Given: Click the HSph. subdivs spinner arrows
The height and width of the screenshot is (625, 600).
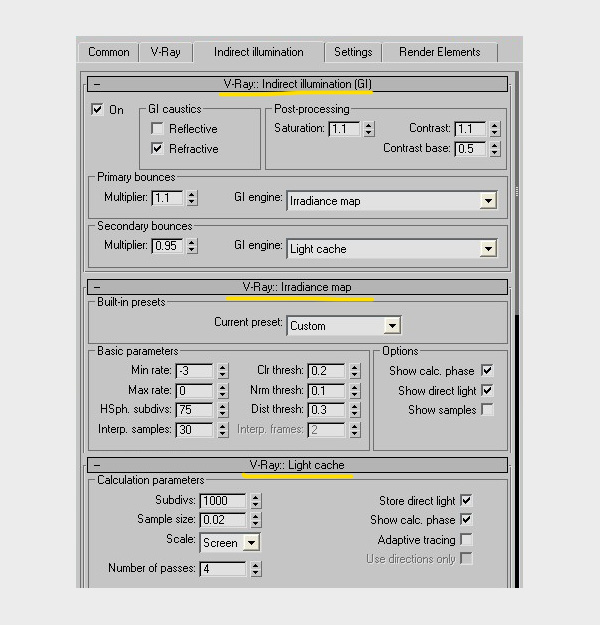Looking at the screenshot, I should click(222, 410).
